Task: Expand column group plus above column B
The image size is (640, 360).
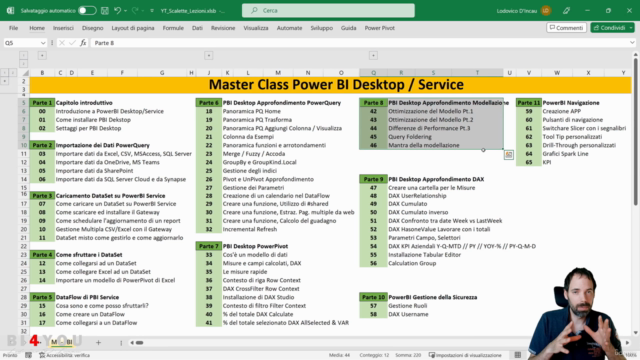Action: [42, 56]
